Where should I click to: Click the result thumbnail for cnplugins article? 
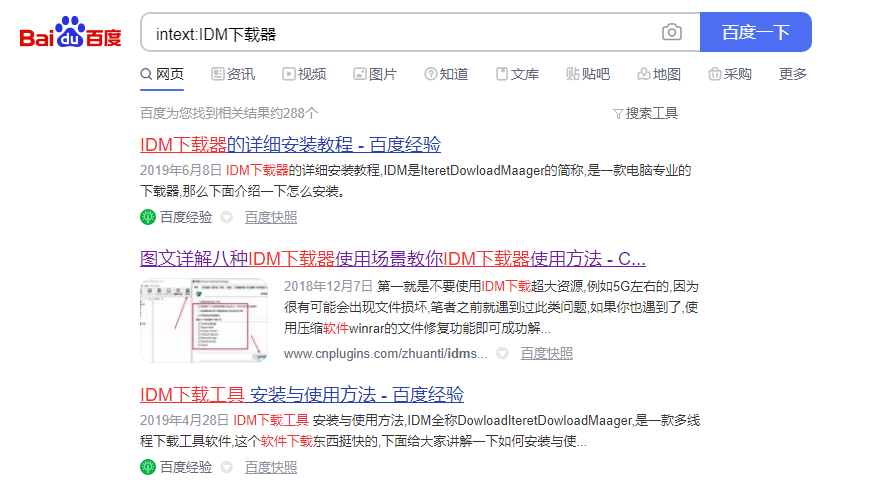pyautogui.click(x=204, y=321)
